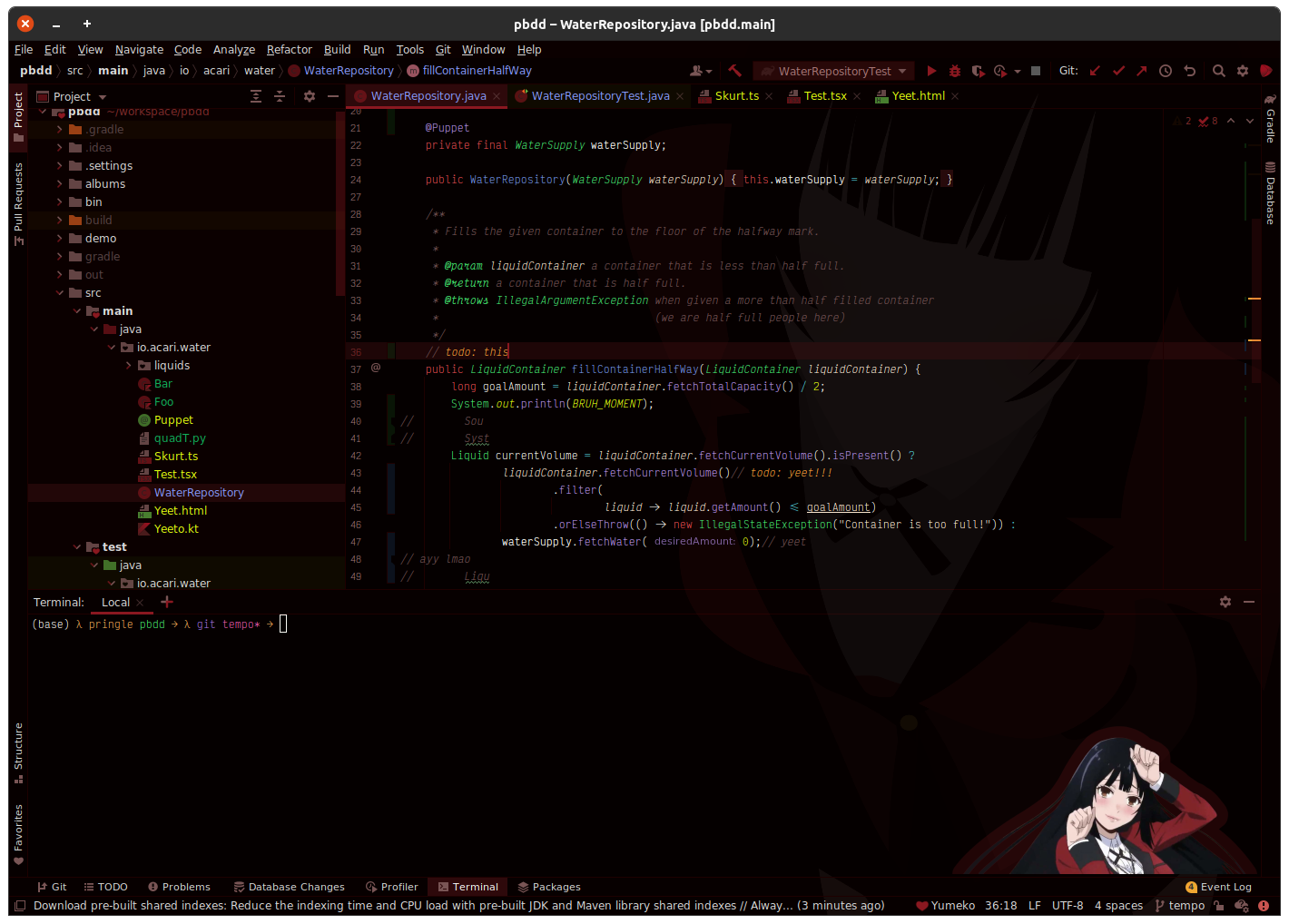Update project with the Git pull icon
The width and height of the screenshot is (1289, 924).
pos(1094,71)
